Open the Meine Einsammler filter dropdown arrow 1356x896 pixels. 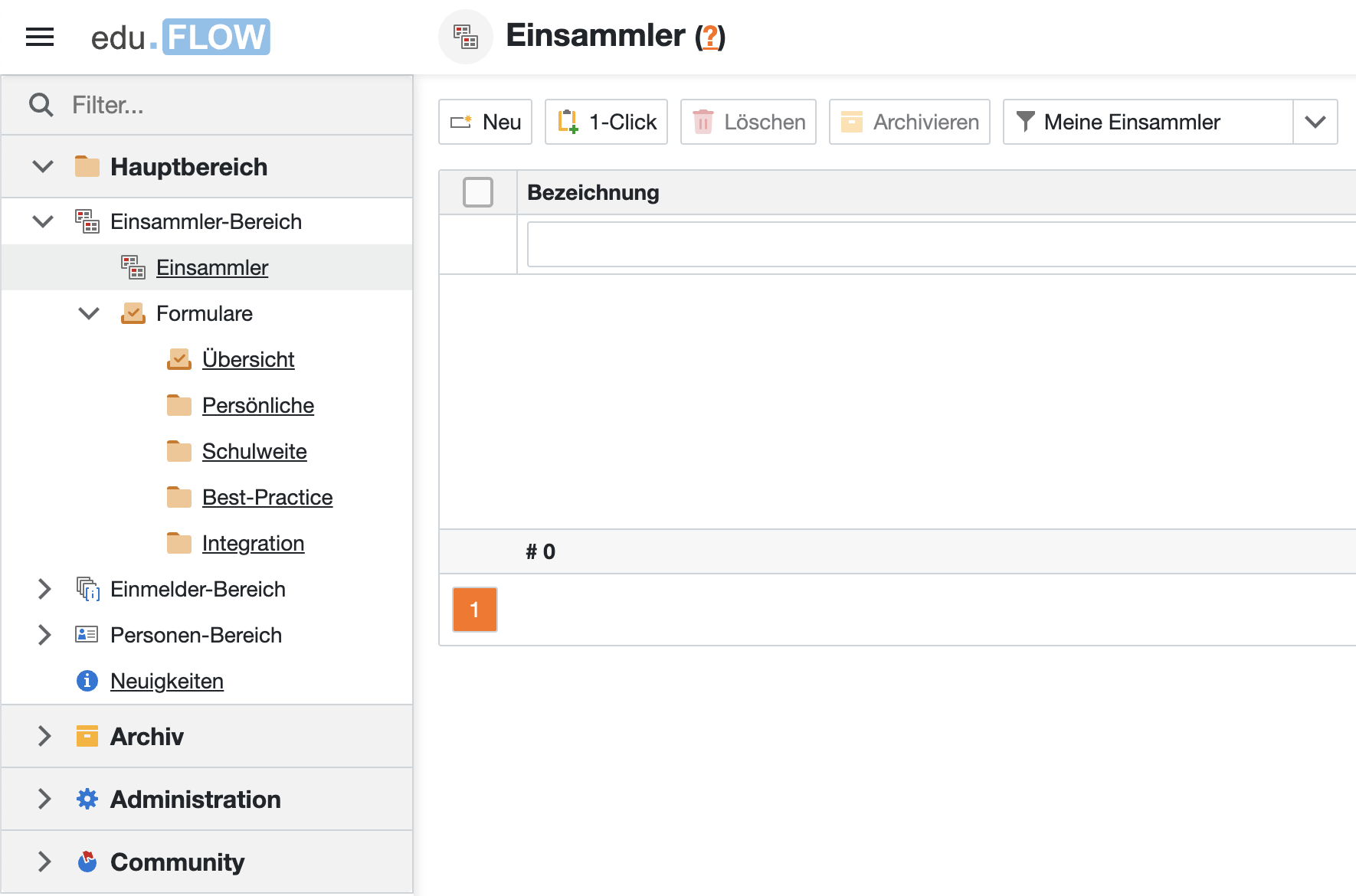pos(1315,122)
